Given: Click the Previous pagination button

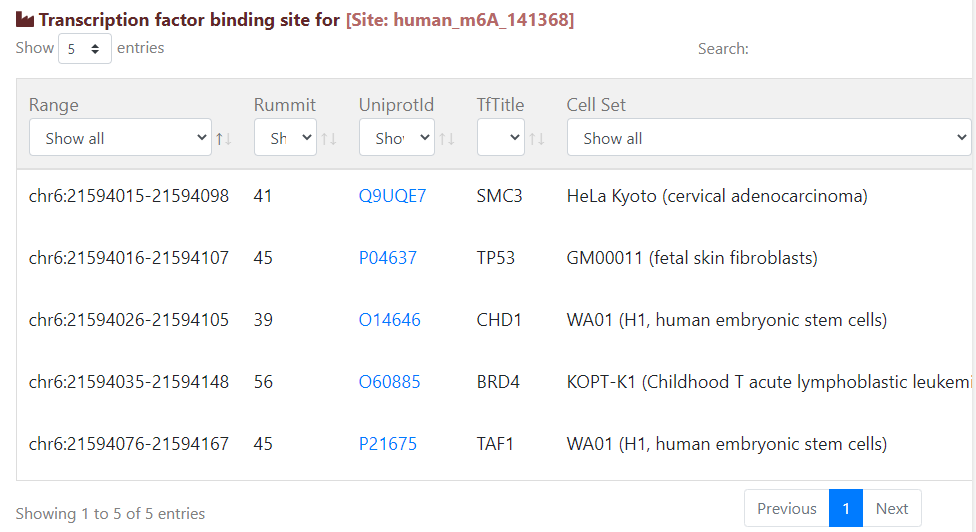Looking at the screenshot, I should coord(786,508).
